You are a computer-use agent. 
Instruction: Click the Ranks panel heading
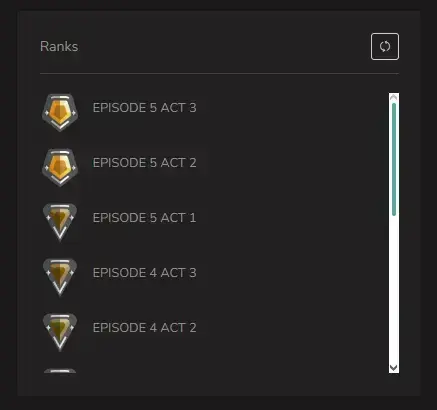pos(59,46)
